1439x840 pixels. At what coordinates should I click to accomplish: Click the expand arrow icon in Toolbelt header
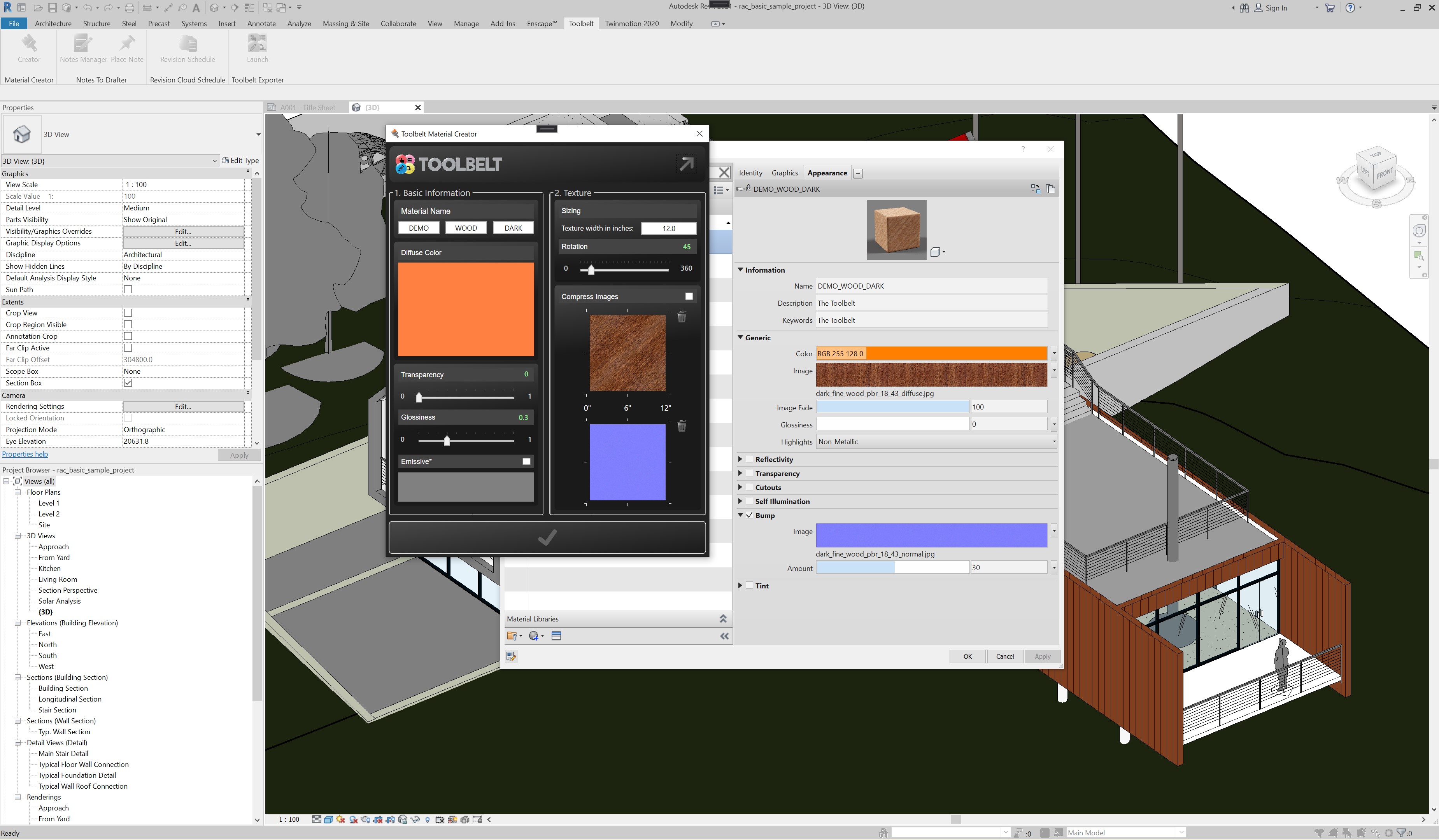click(x=686, y=164)
